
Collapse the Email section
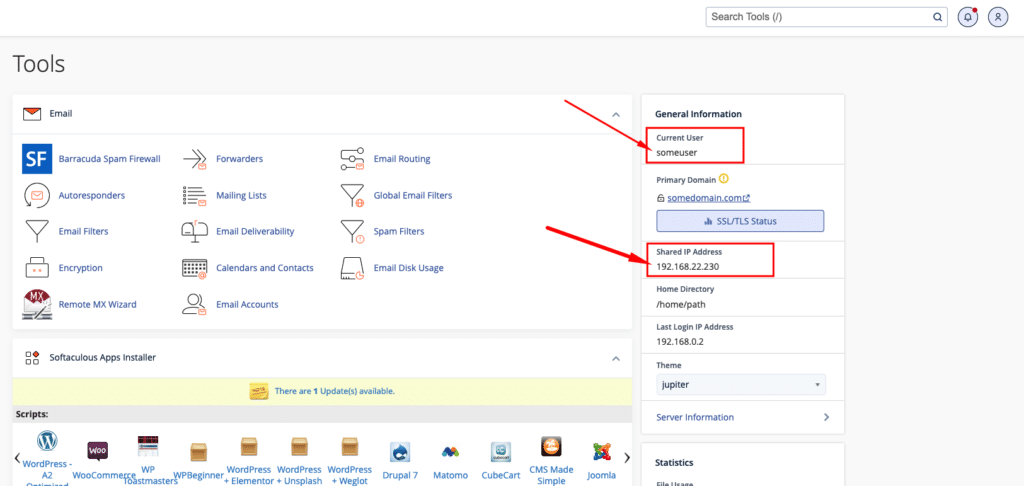(616, 114)
